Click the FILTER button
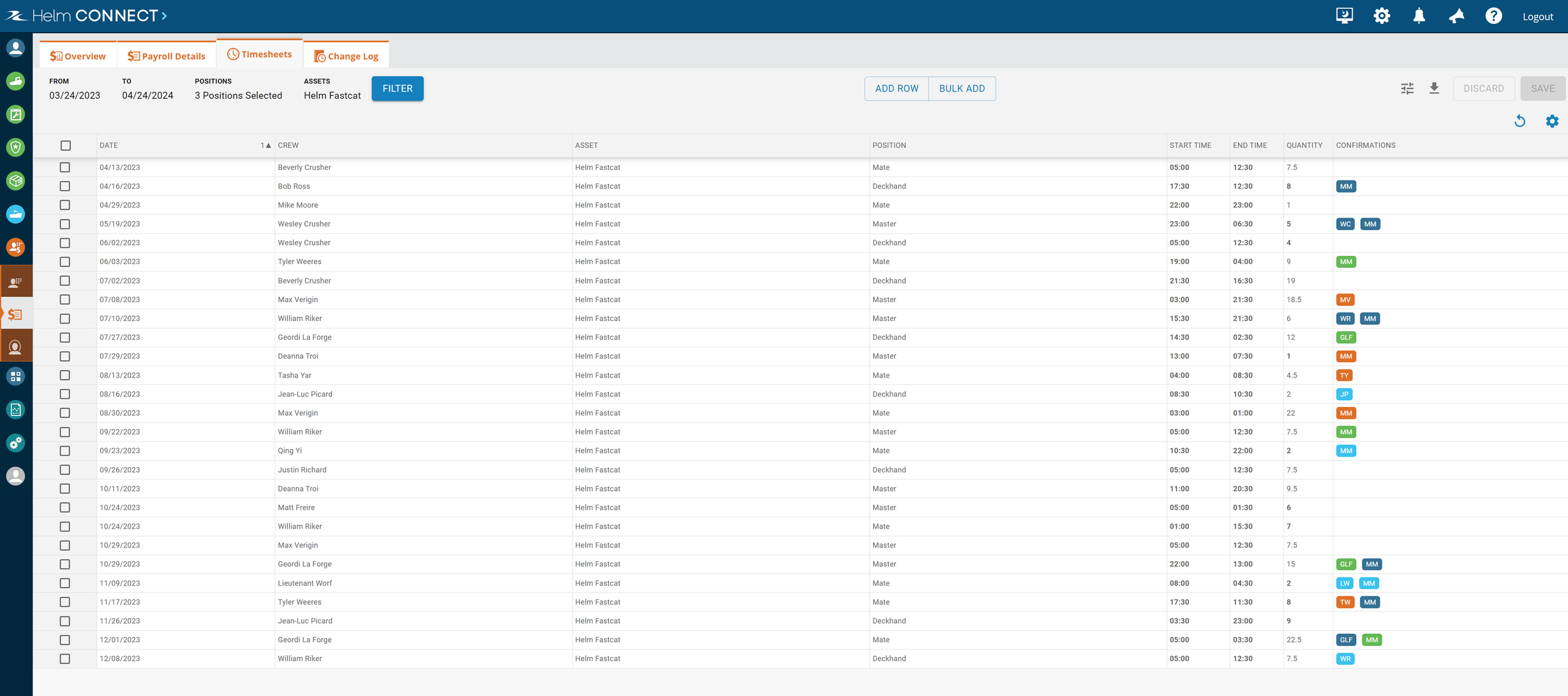The image size is (1568, 696). pos(397,88)
